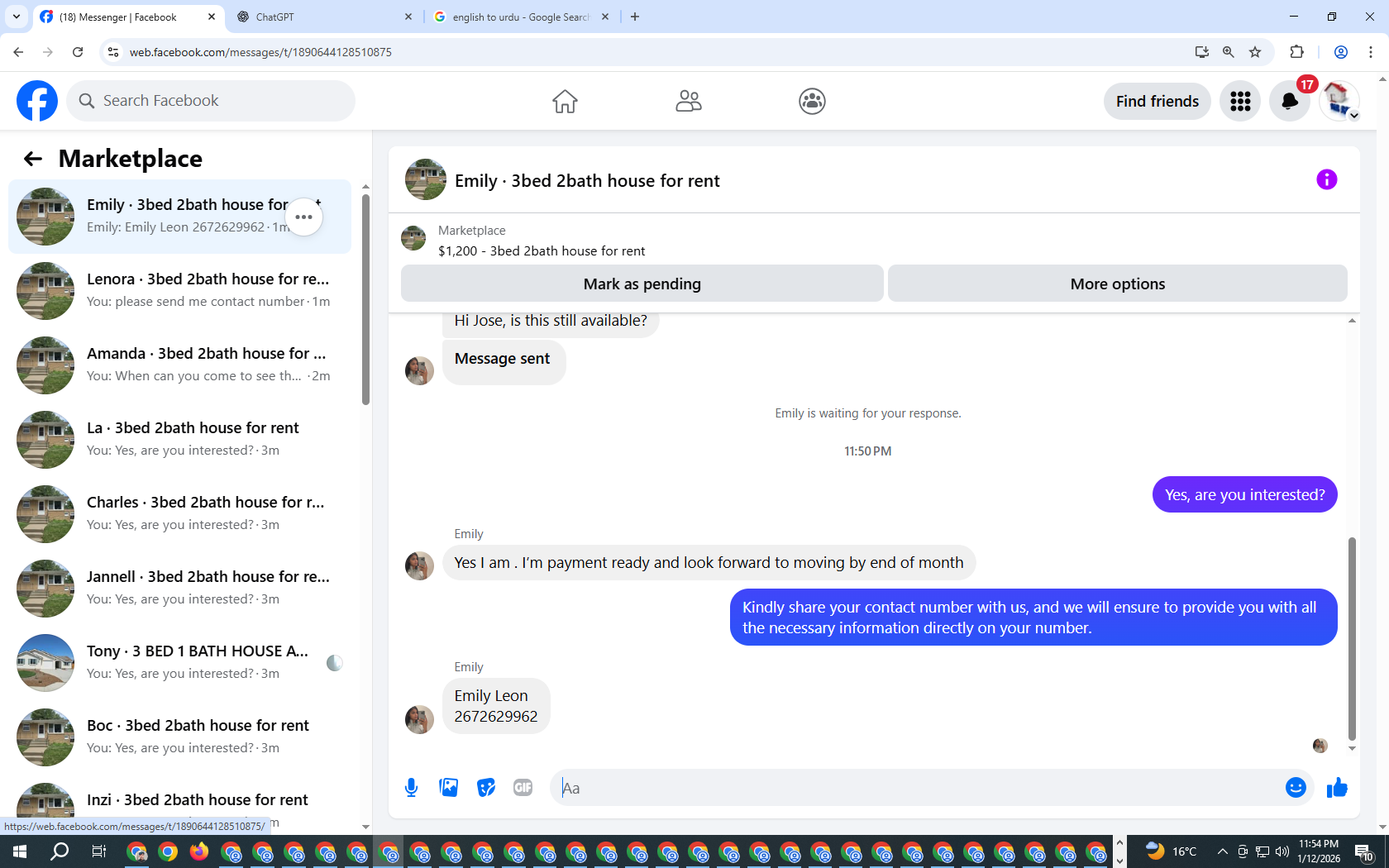Open the $1,200 3bed 2bath listing link
1389x868 pixels.
point(542,250)
